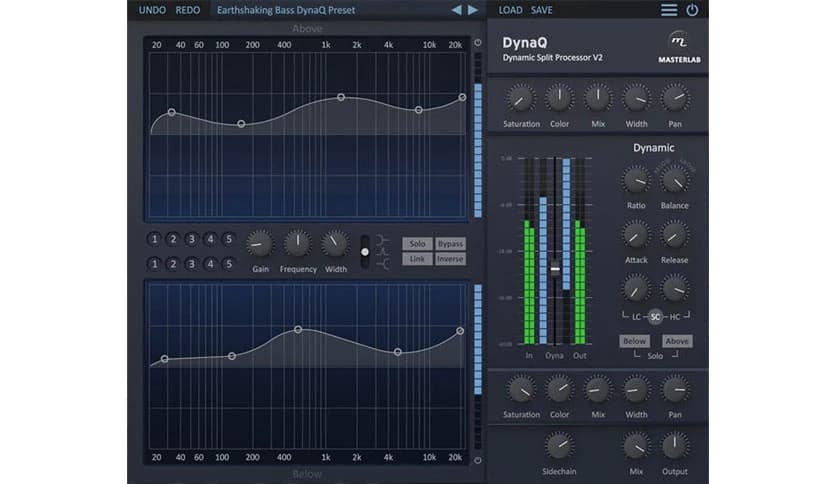Go to previous preset with left arrow
Image resolution: width=836 pixels, height=484 pixels.
(456, 10)
